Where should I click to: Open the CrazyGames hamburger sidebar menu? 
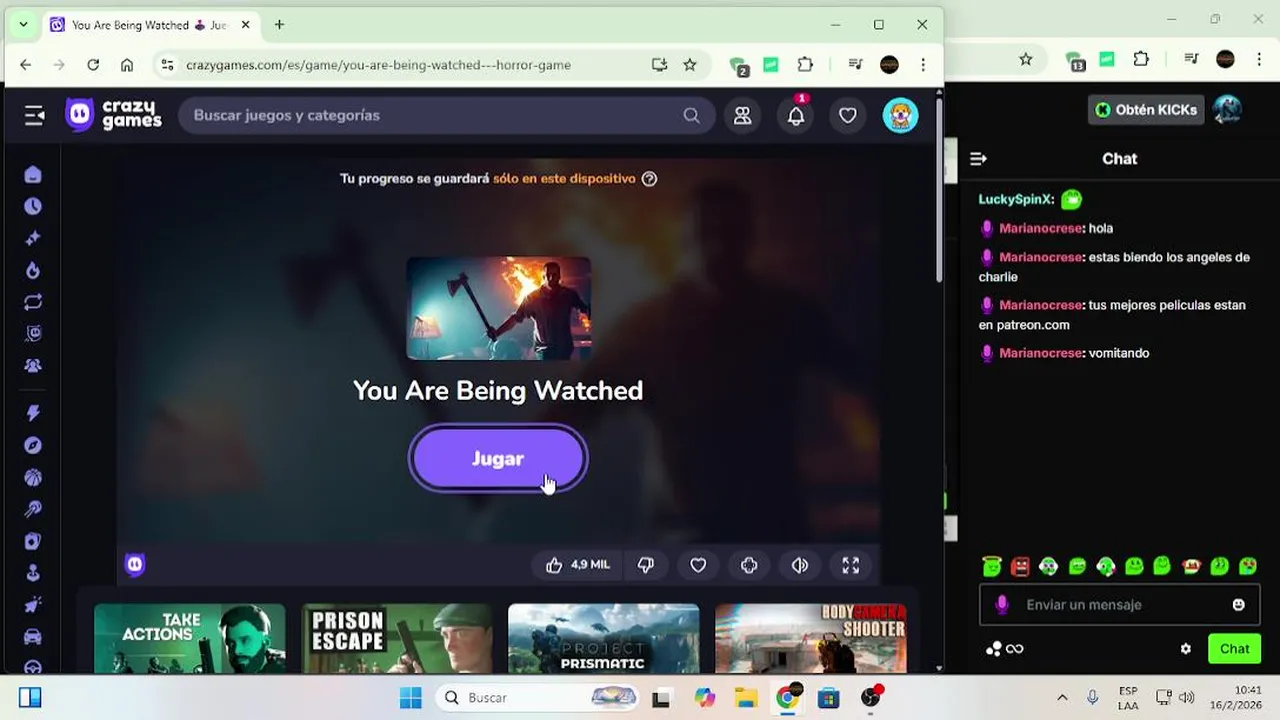pos(35,116)
